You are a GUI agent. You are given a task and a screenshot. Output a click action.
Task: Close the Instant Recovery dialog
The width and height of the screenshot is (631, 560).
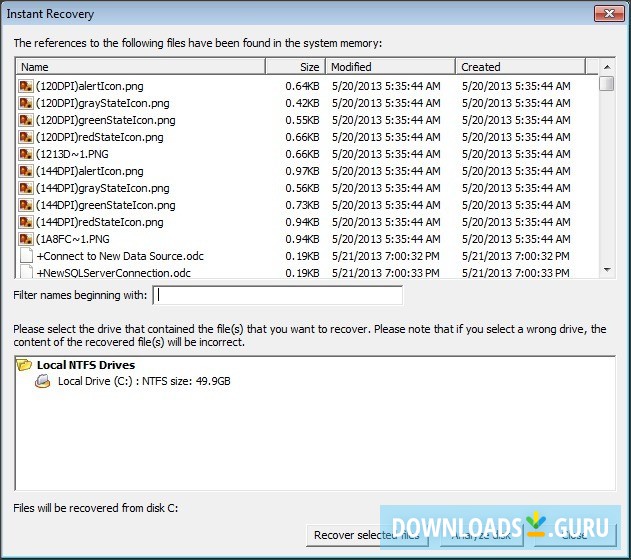[x=609, y=14]
